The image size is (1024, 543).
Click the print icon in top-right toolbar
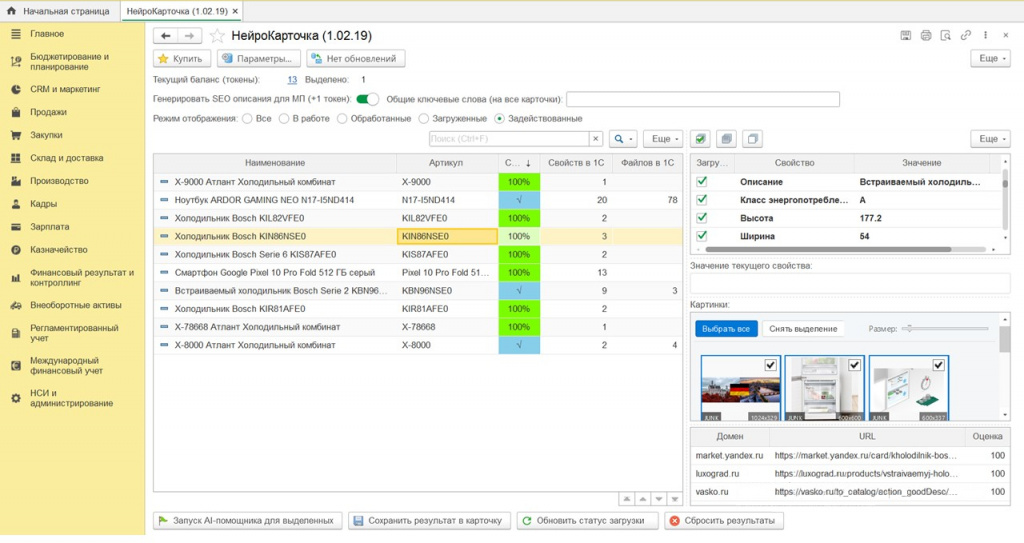(926, 35)
